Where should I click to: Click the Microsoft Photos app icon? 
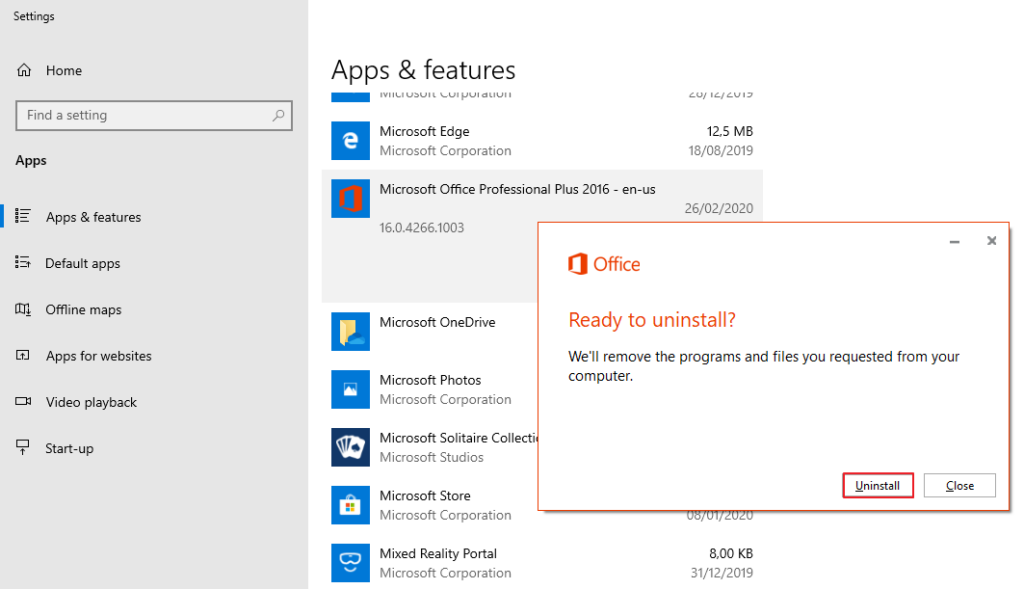tap(350, 389)
